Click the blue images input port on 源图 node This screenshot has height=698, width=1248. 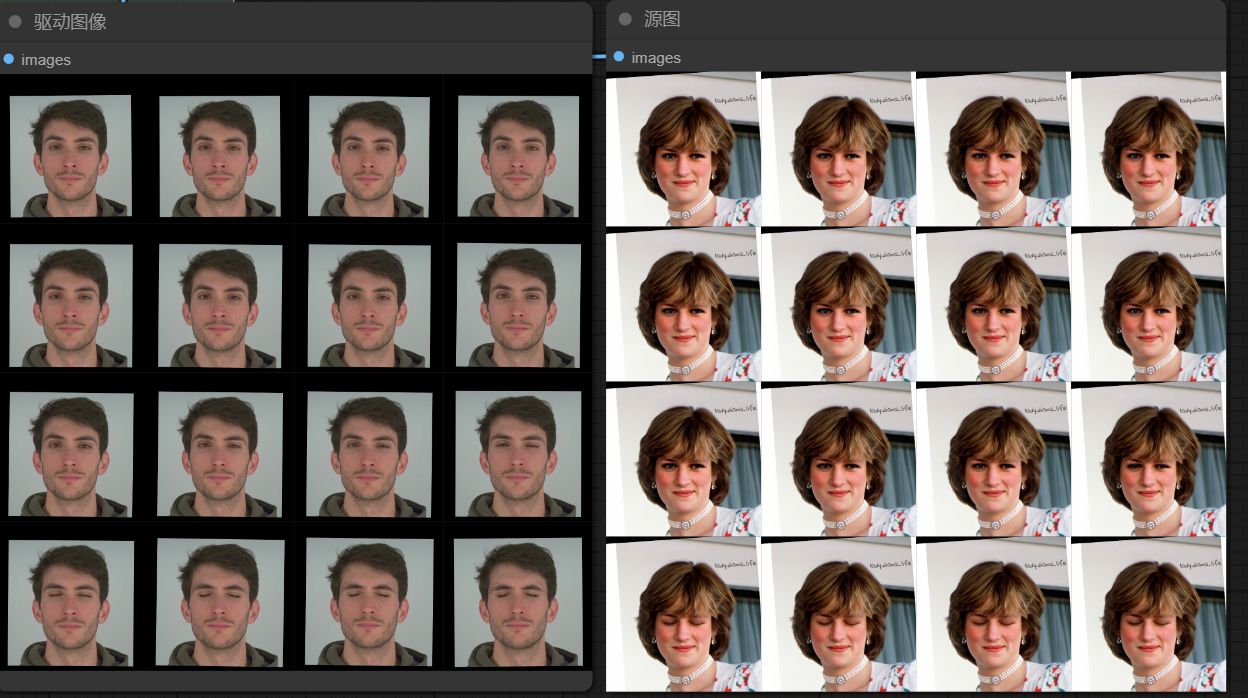tap(619, 57)
